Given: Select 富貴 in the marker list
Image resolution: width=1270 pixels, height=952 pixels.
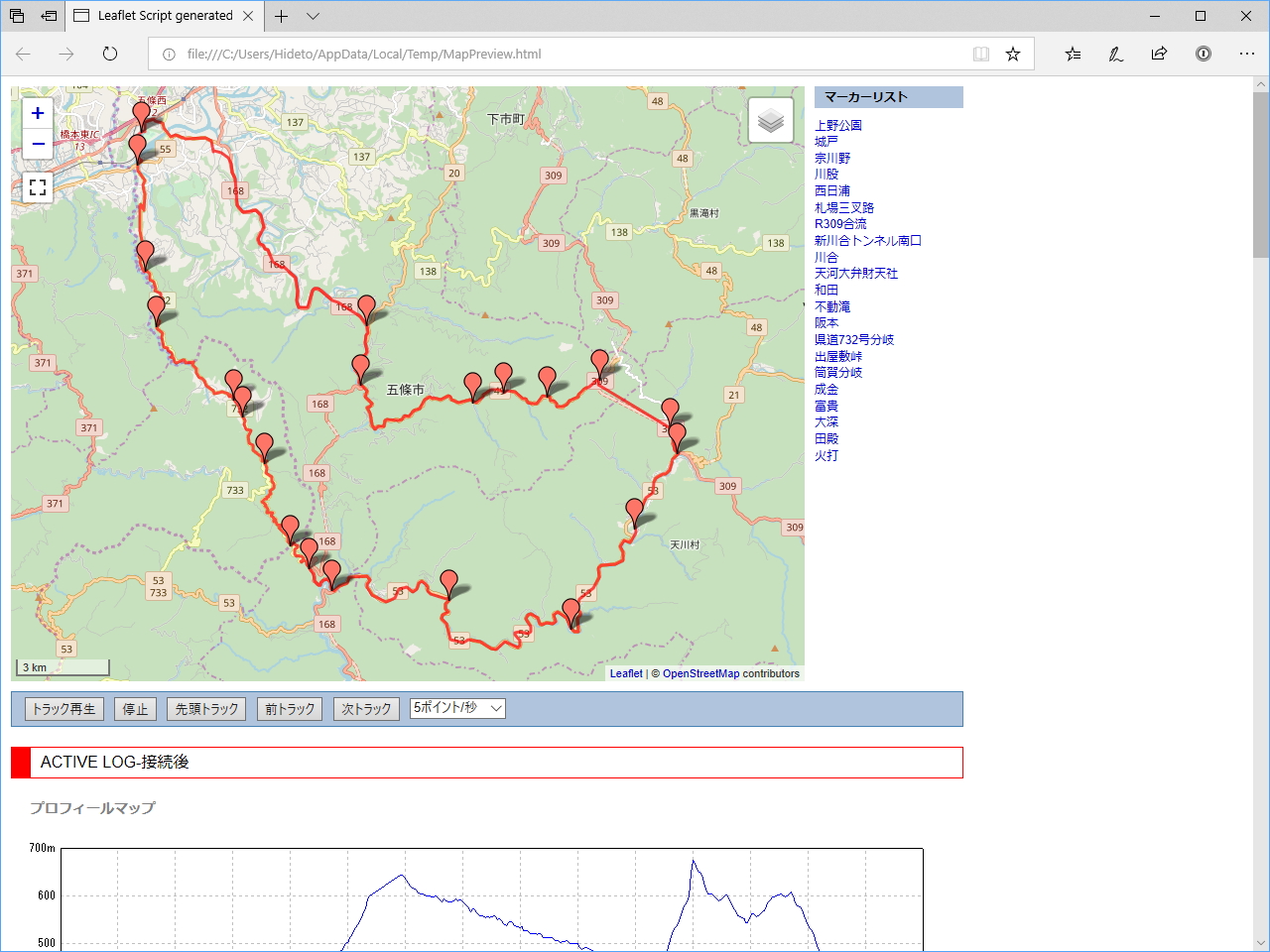Looking at the screenshot, I should click(x=826, y=406).
